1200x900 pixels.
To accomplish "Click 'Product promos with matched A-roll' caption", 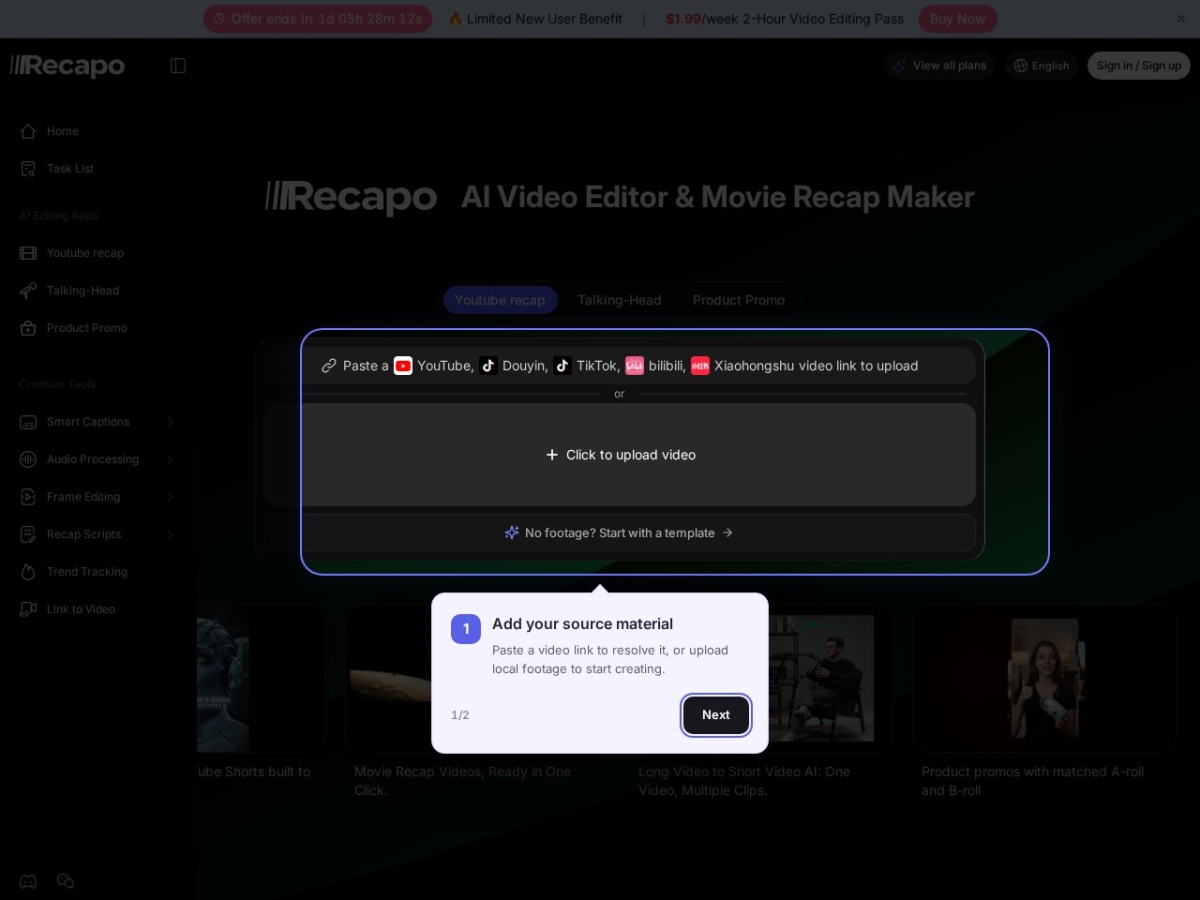I will click(x=1032, y=781).
